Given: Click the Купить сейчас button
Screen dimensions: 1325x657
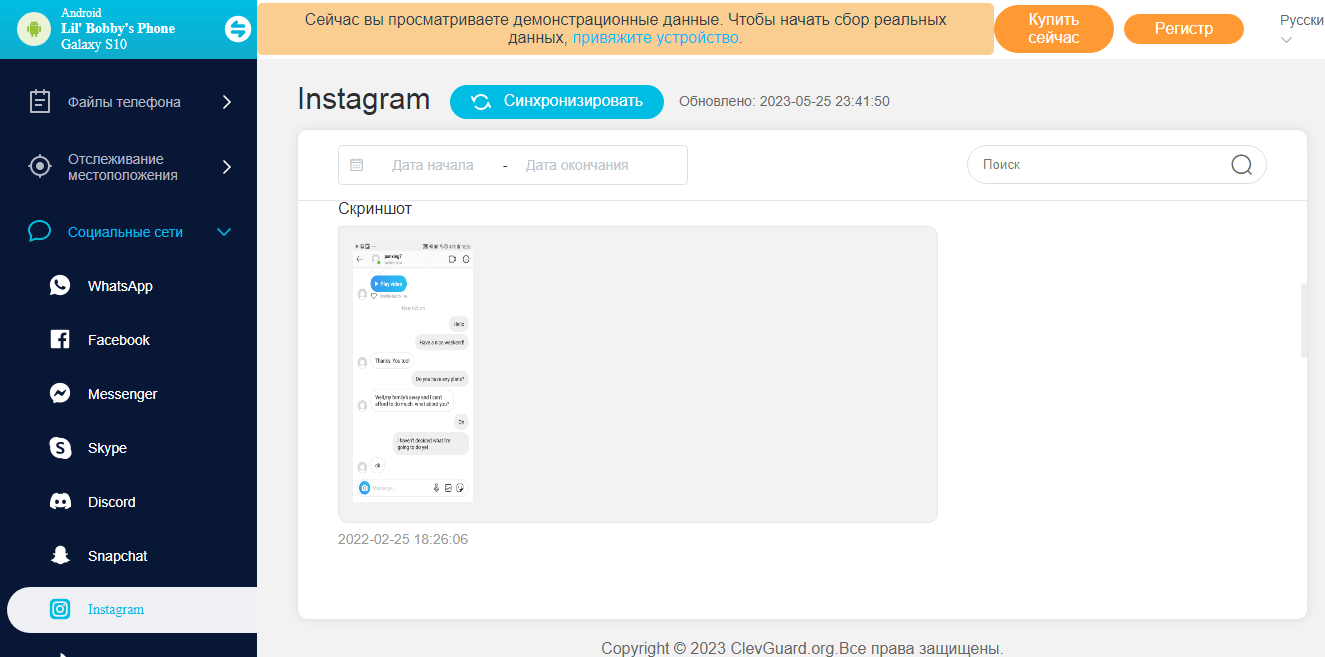Looking at the screenshot, I should click(x=1053, y=29).
